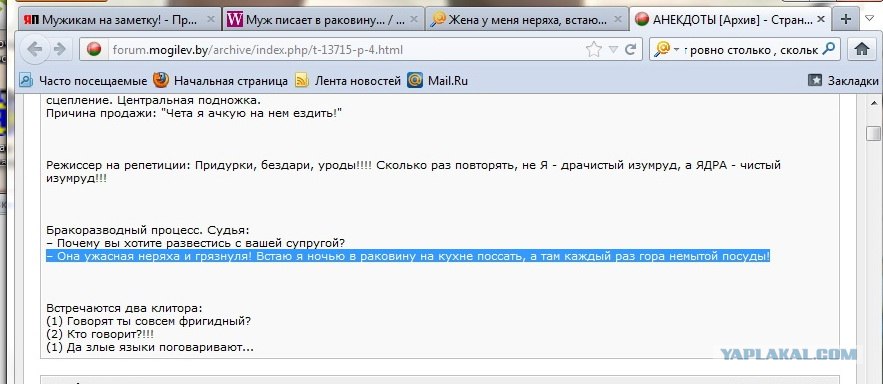Viewport: 883px width, 384px height.
Task: Open the 'Закладки' bookmarks menu
Action: click(x=844, y=81)
